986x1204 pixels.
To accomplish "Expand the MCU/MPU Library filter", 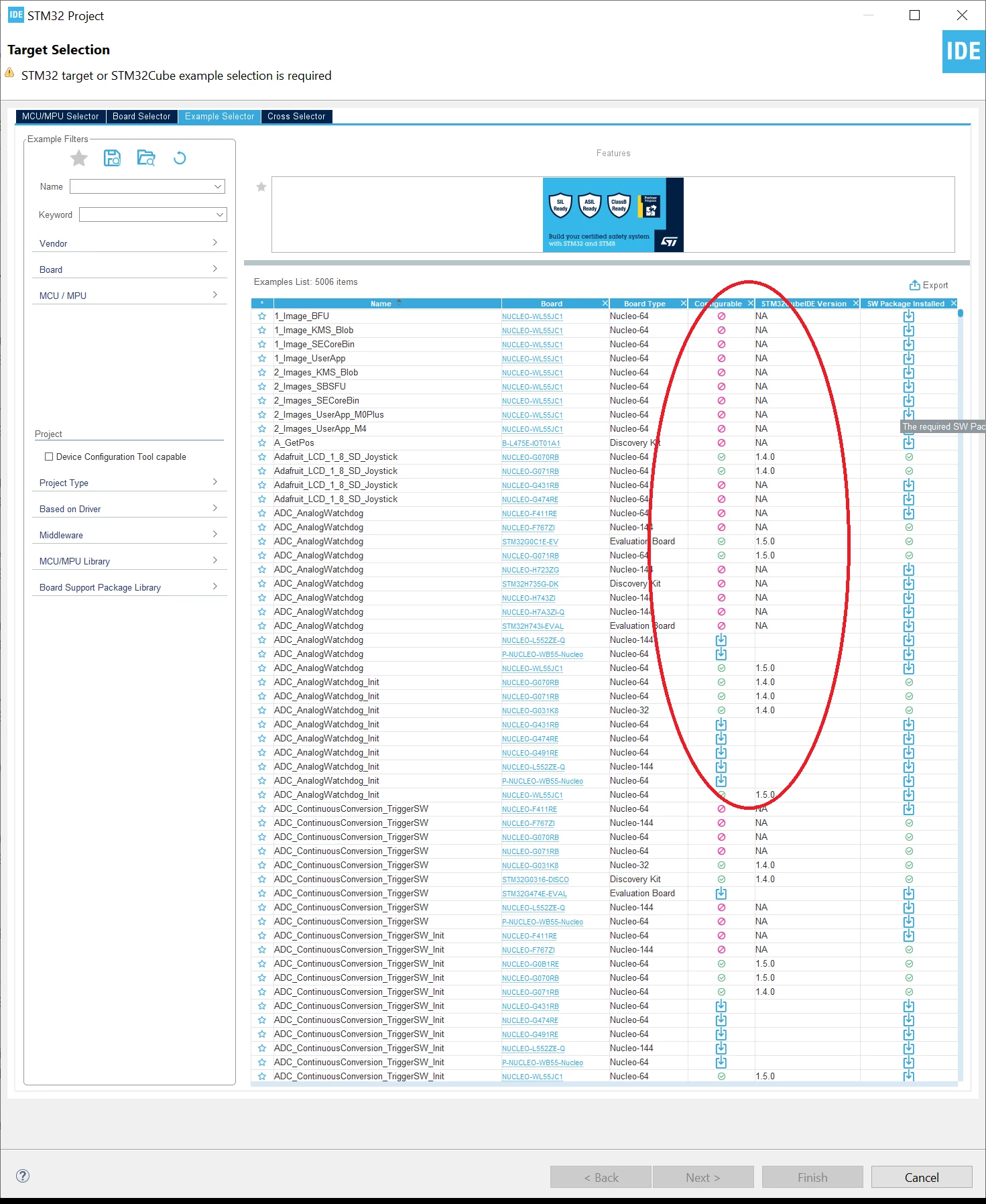I will point(129,560).
